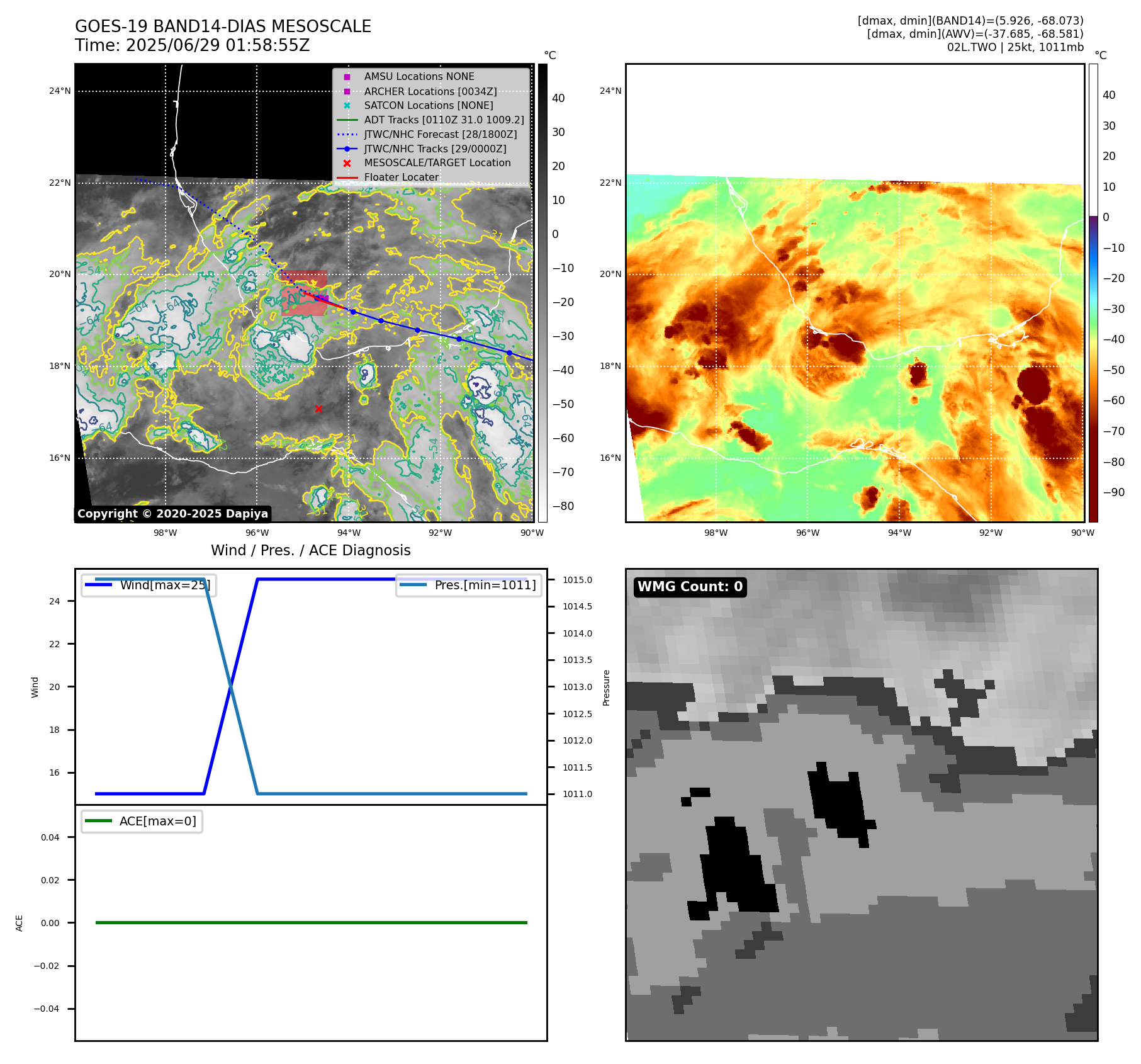Click the first blue track point near 94°W
Image resolution: width=1141 pixels, height=1064 pixels.
[x=353, y=312]
